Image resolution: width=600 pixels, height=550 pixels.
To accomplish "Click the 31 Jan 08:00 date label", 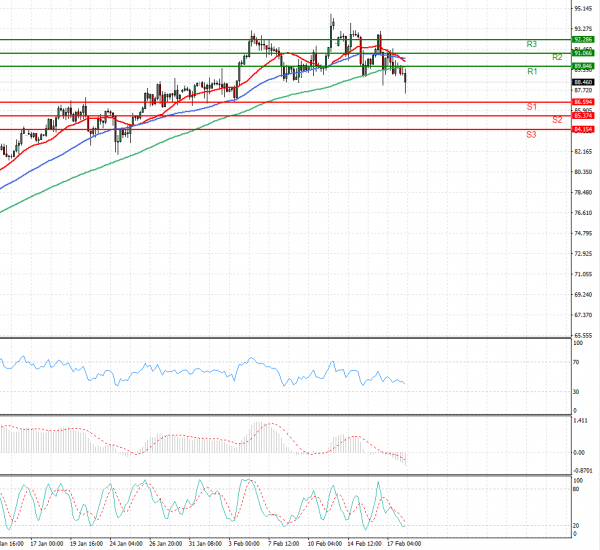I will 205,543.
